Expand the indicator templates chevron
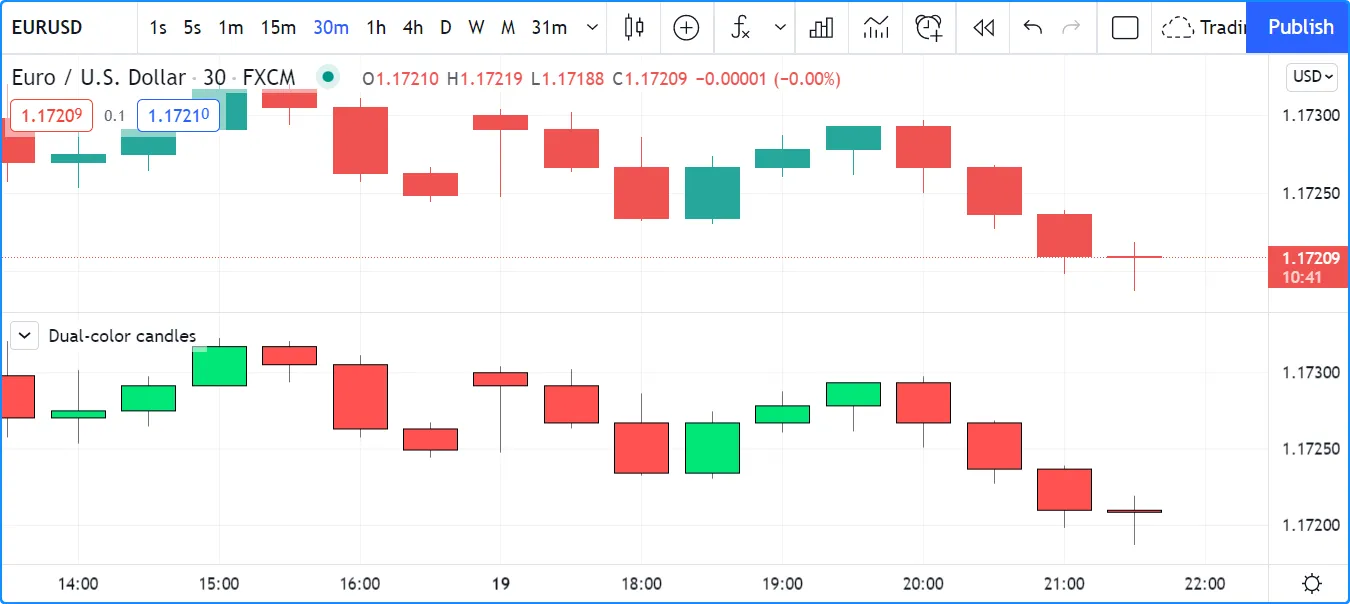Viewport: 1350px width, 604px height. coord(780,27)
